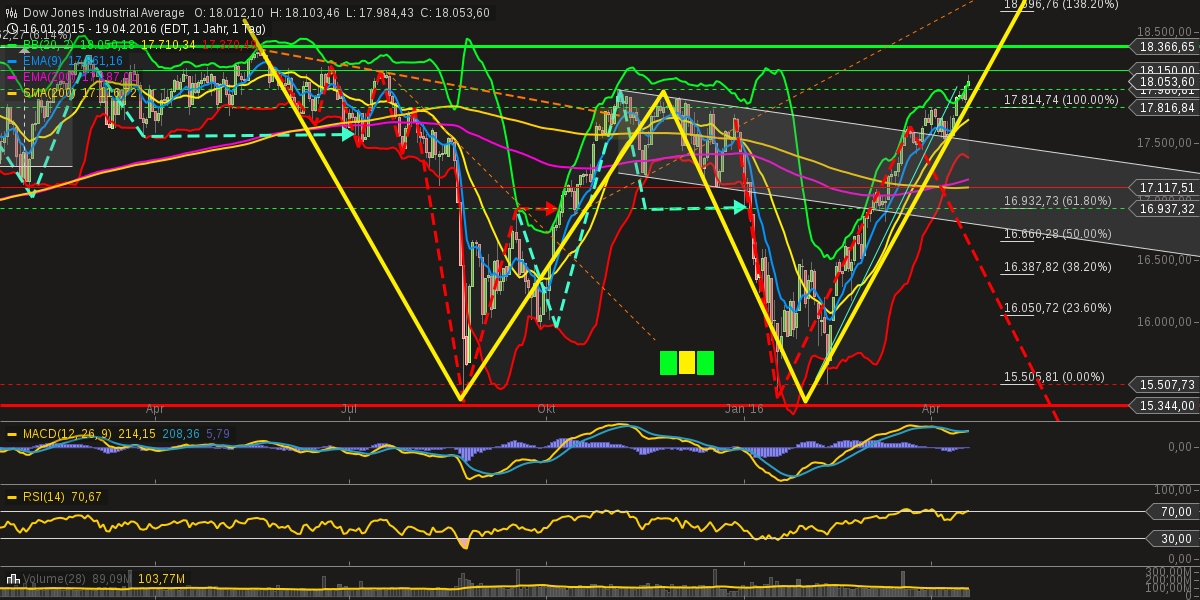Select the Dow Jones Industrial Average title
This screenshot has width=1200, height=600.
tap(104, 12)
